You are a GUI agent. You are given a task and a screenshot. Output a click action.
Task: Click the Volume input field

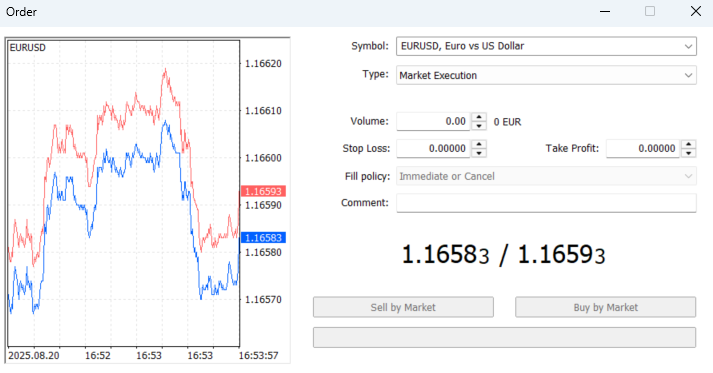(x=433, y=121)
